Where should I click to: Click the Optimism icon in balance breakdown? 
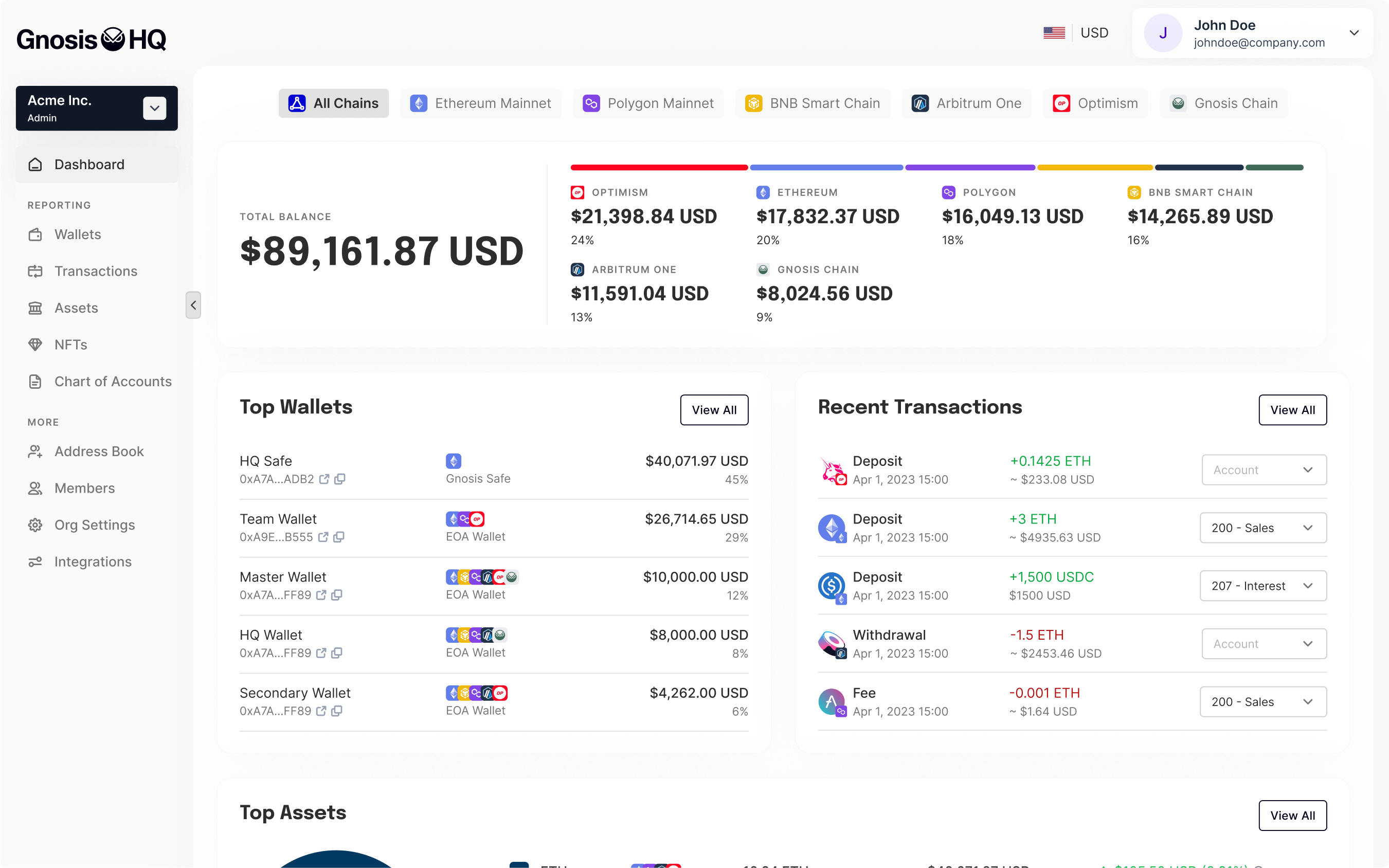point(578,192)
